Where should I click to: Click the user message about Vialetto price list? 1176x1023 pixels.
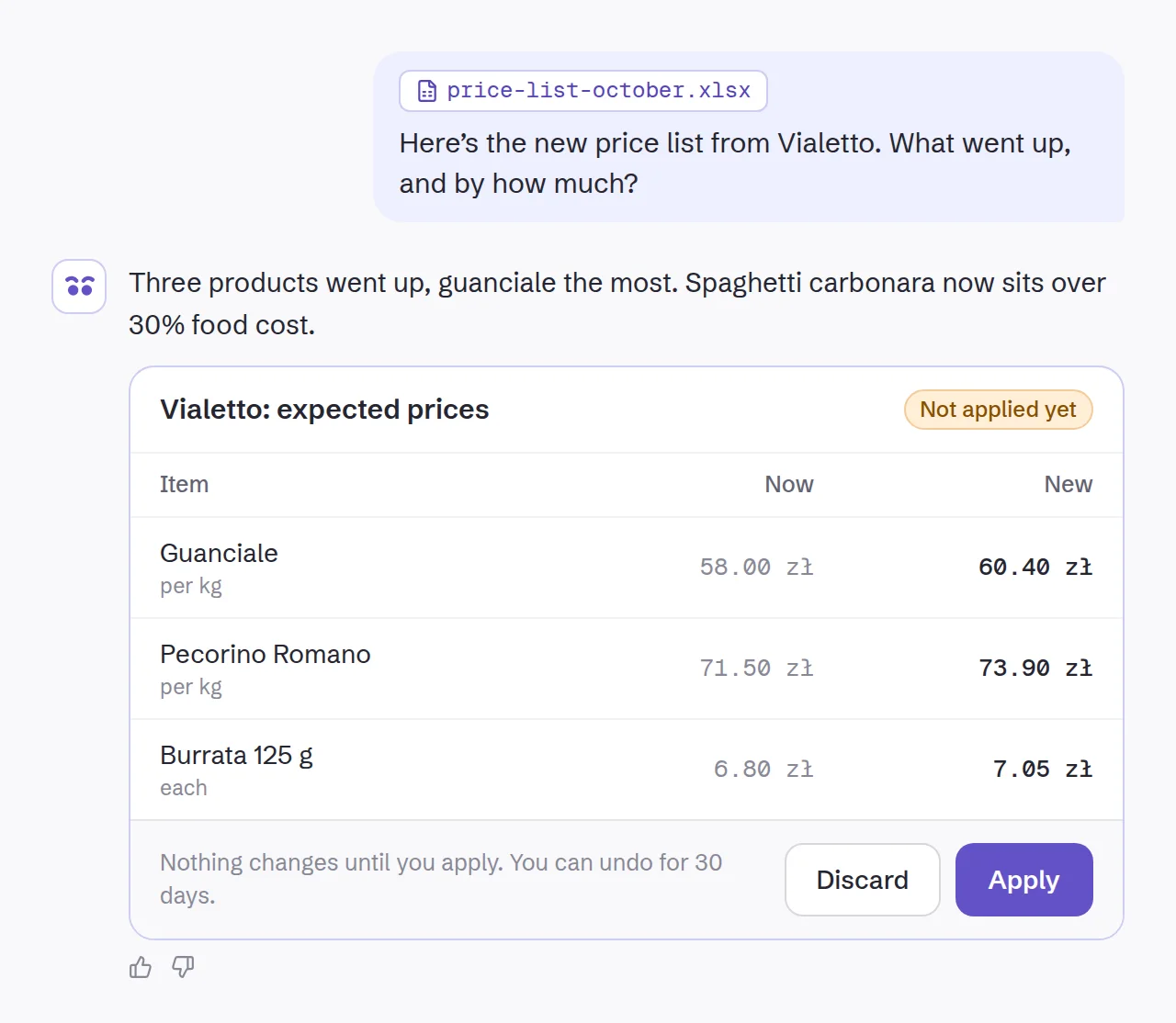(735, 163)
